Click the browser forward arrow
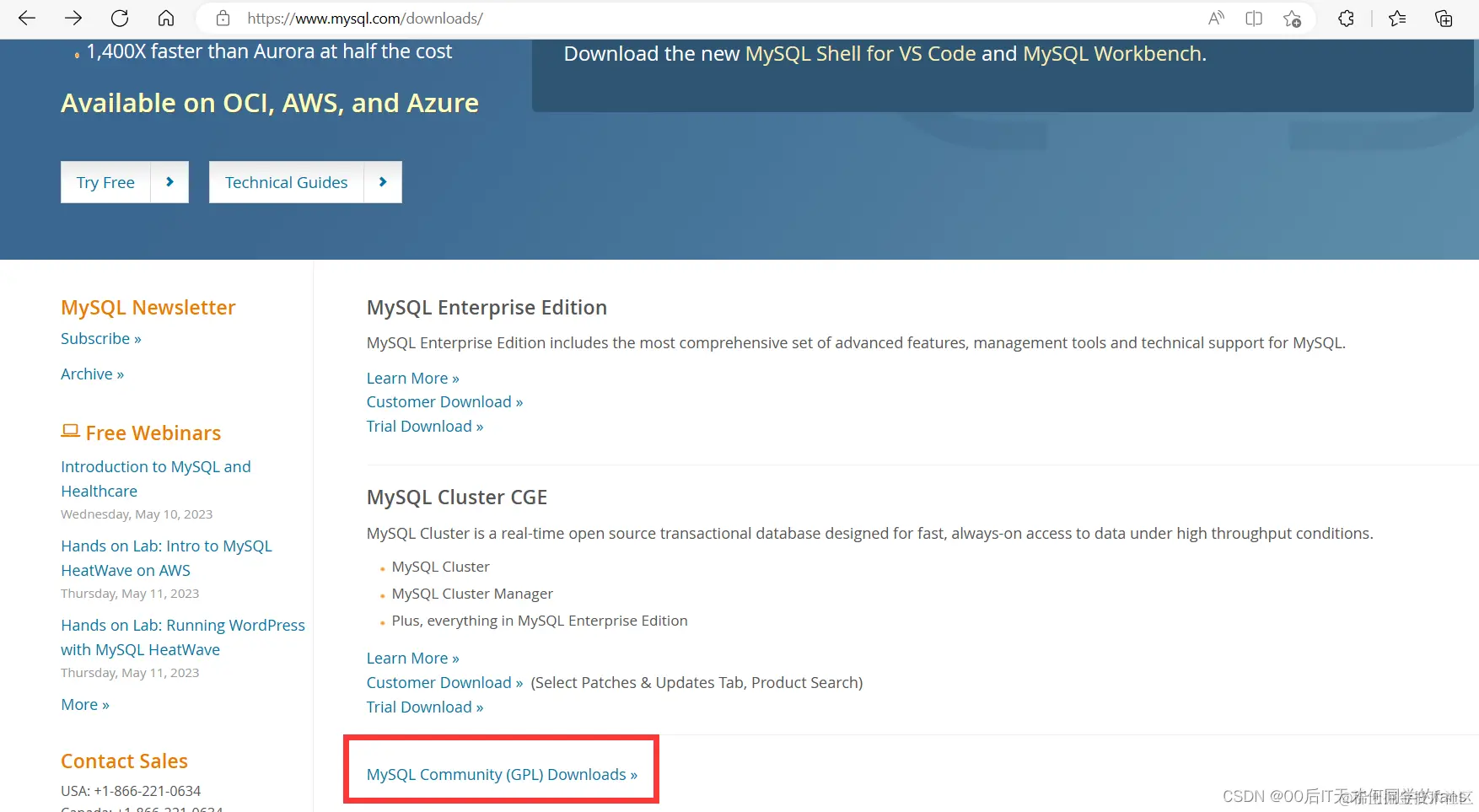 [73, 18]
